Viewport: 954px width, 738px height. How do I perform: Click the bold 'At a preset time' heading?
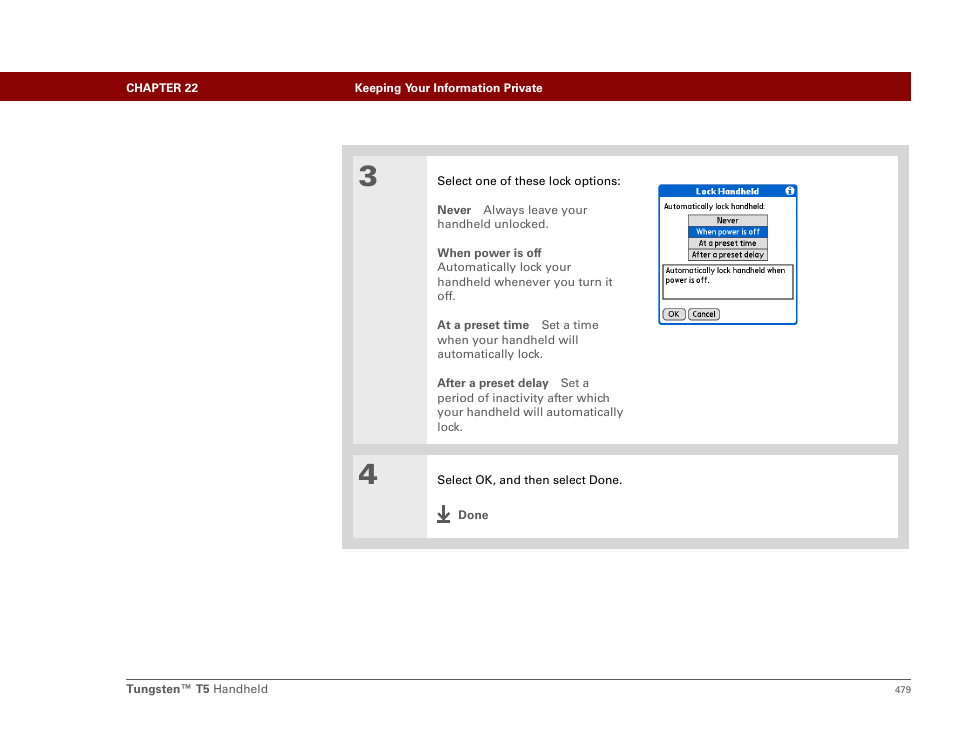483,325
